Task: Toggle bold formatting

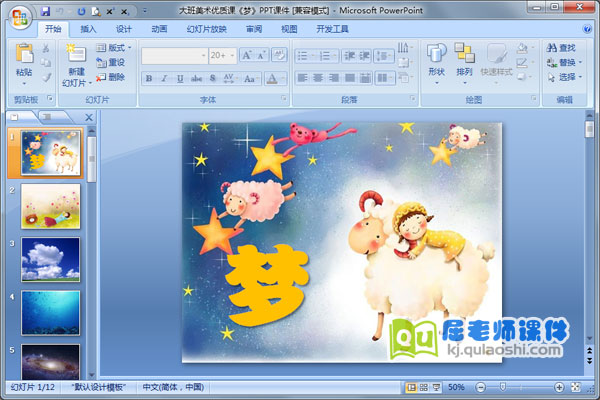Action: (149, 78)
